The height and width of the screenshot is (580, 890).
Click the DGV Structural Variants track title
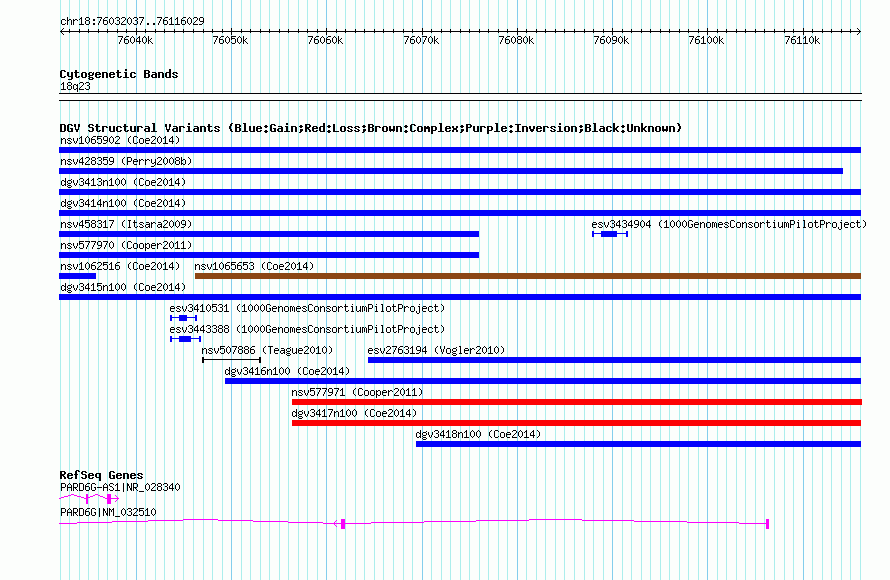[x=371, y=128]
